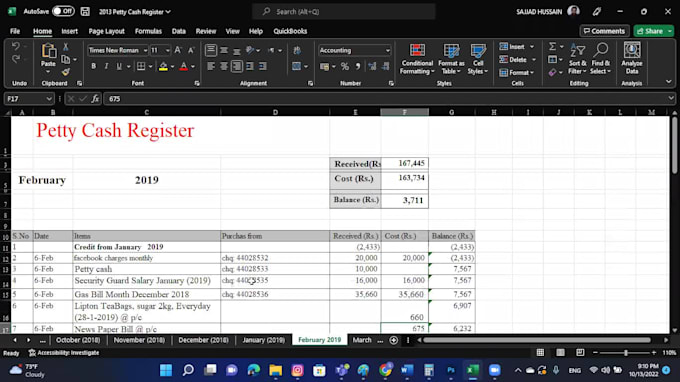Click the Save disk icon
680x382 pixels.
[x=85, y=12]
